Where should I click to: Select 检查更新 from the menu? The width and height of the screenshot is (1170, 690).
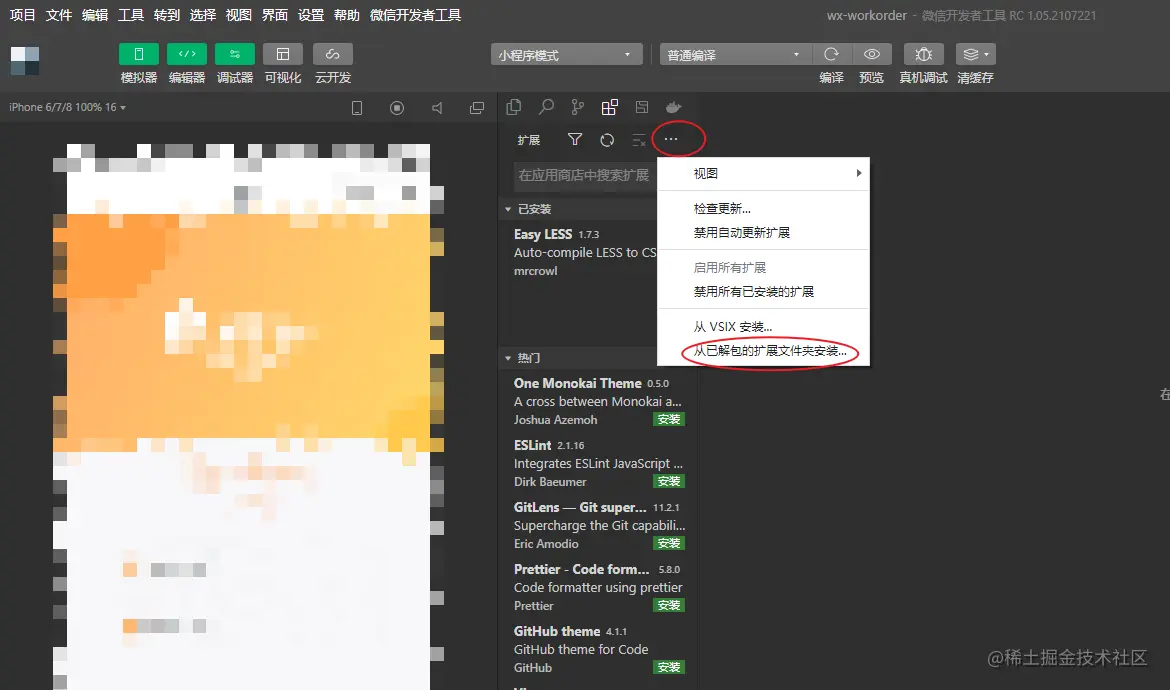763,209
